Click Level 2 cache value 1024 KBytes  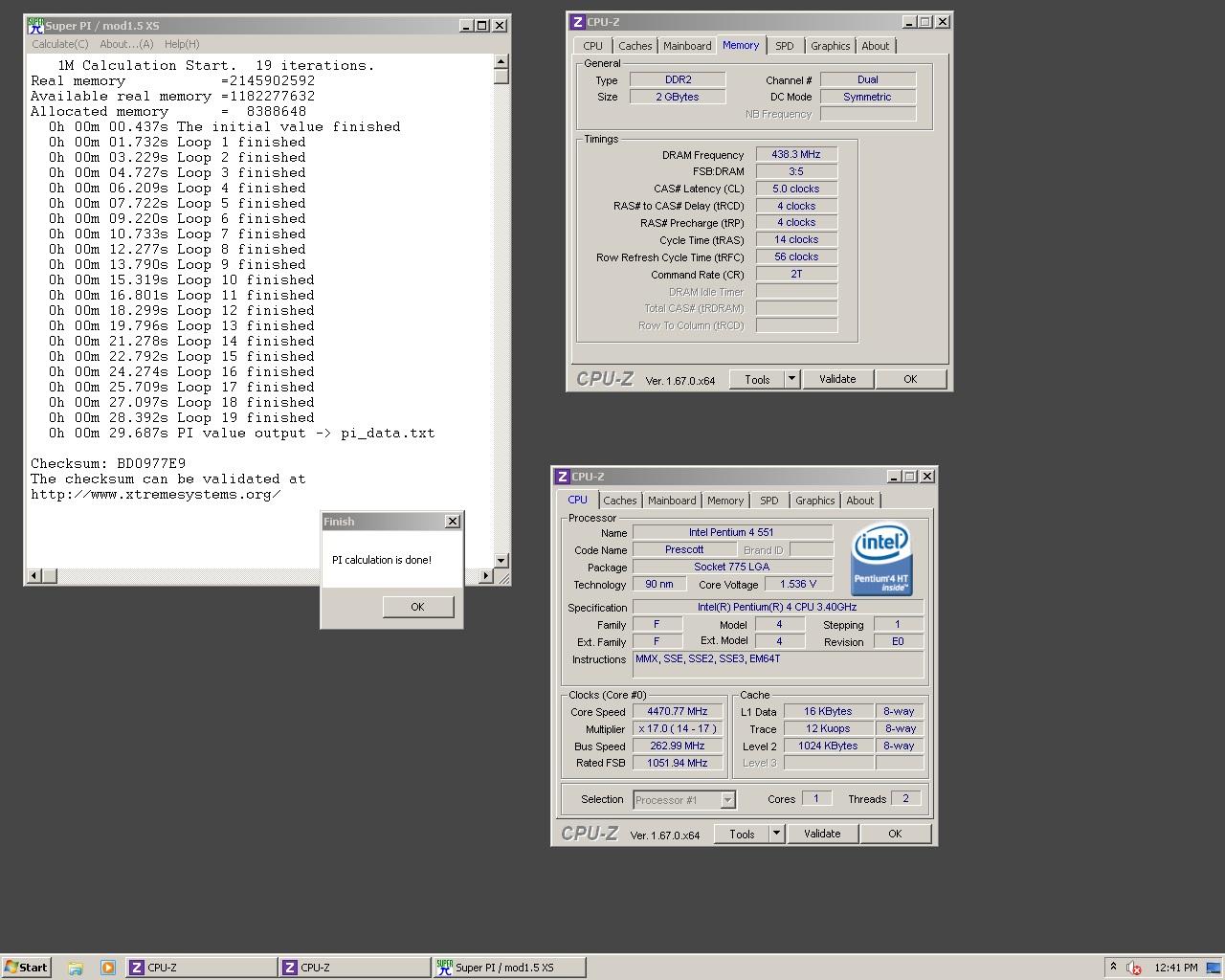point(828,746)
